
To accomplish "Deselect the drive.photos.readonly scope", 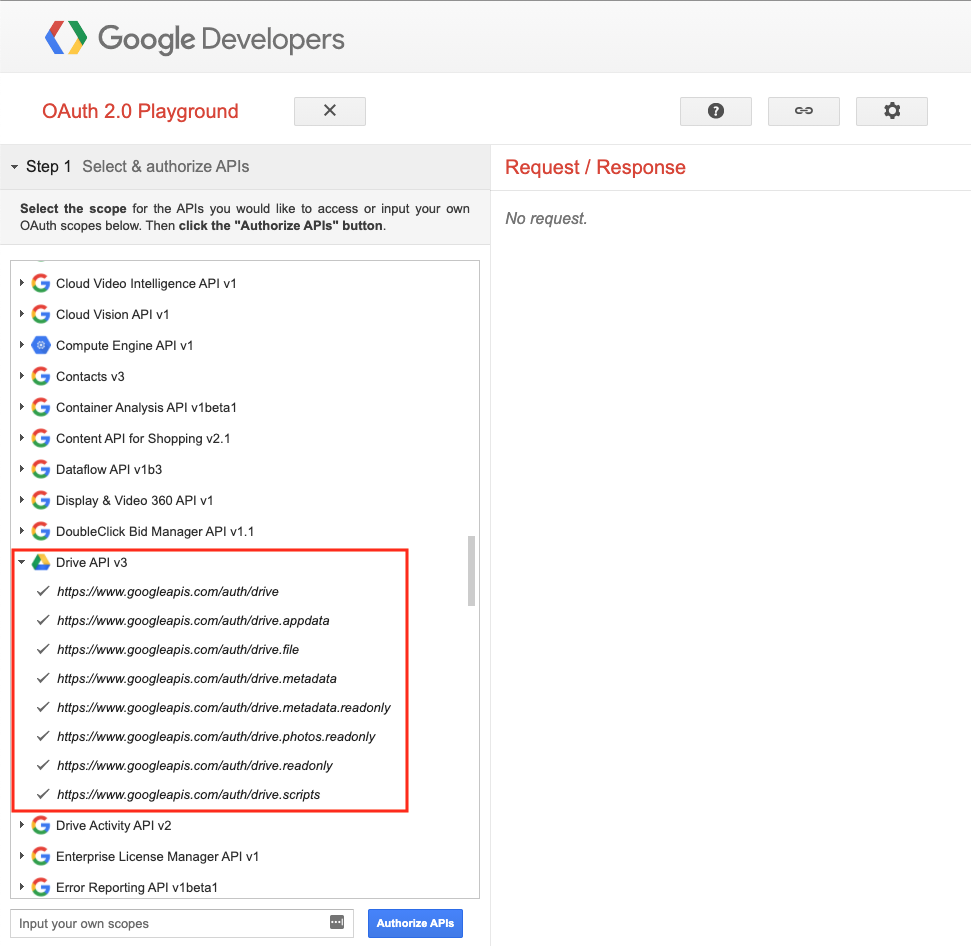I will 43,736.
